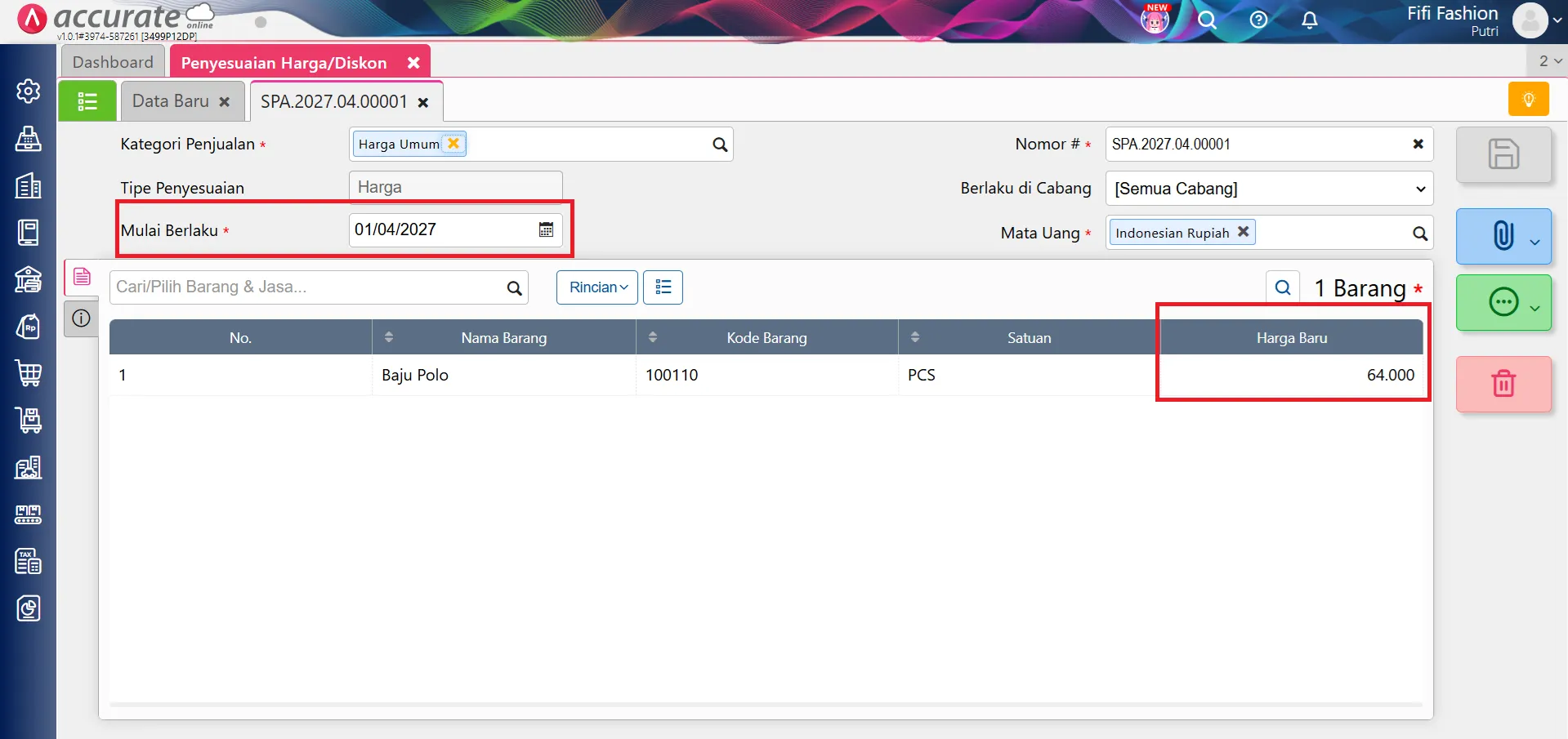Select the SPA.2027.04.00001 tab

pyautogui.click(x=333, y=101)
